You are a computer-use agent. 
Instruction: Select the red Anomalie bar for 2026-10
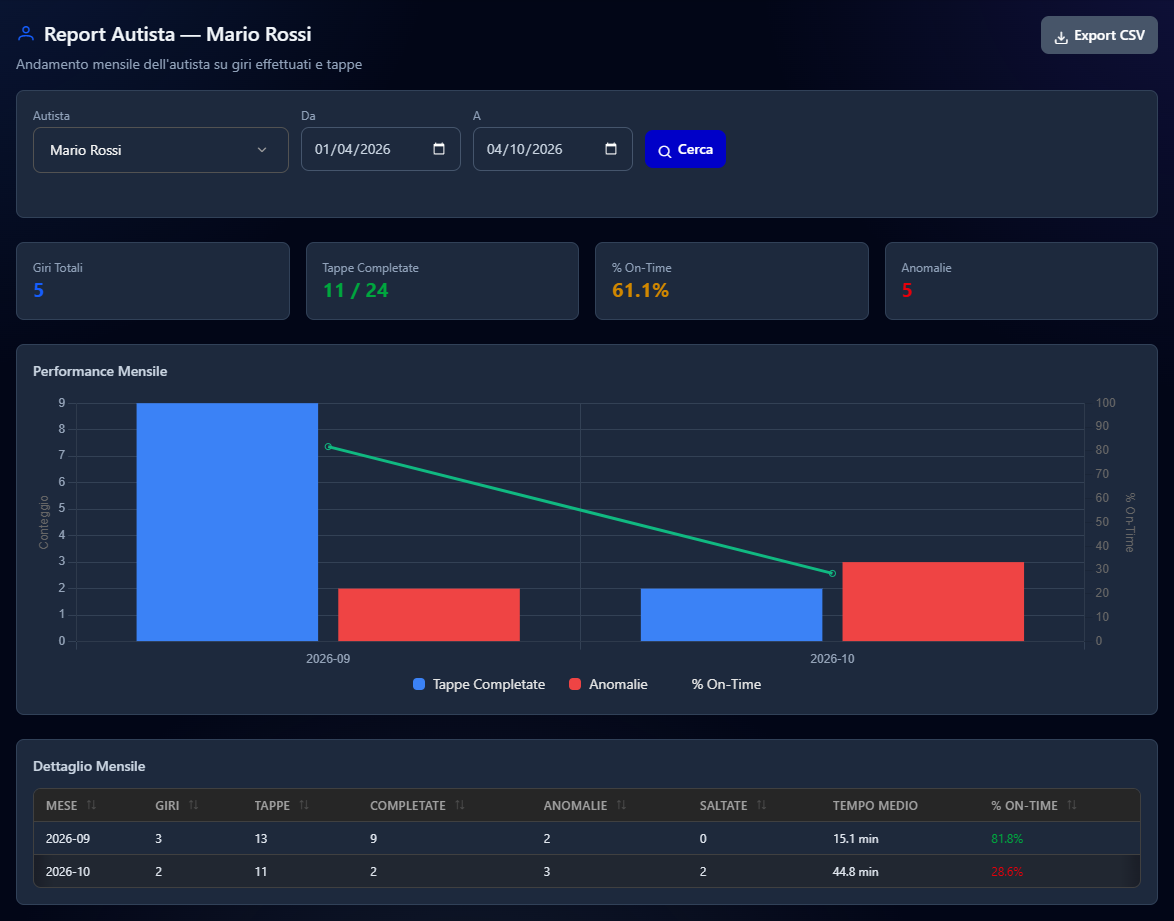[x=933, y=601]
